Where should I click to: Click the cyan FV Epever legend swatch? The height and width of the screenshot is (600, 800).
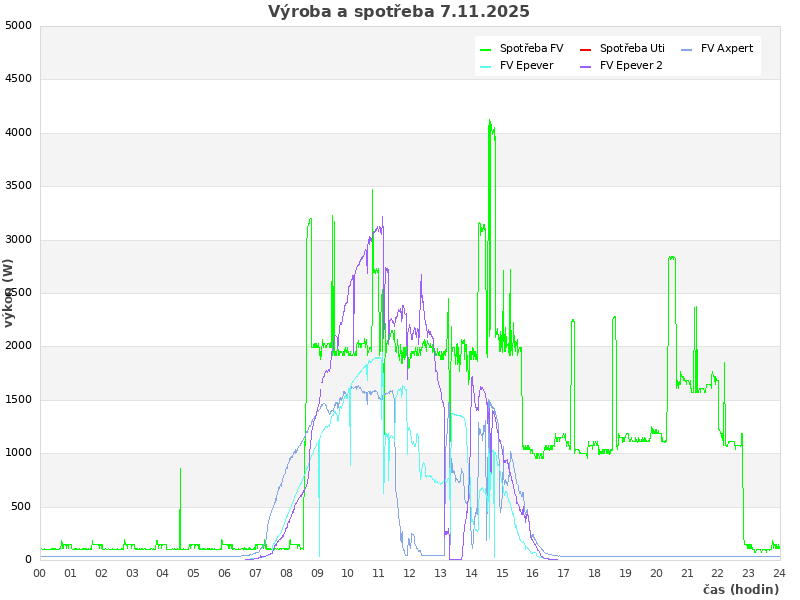(486, 66)
